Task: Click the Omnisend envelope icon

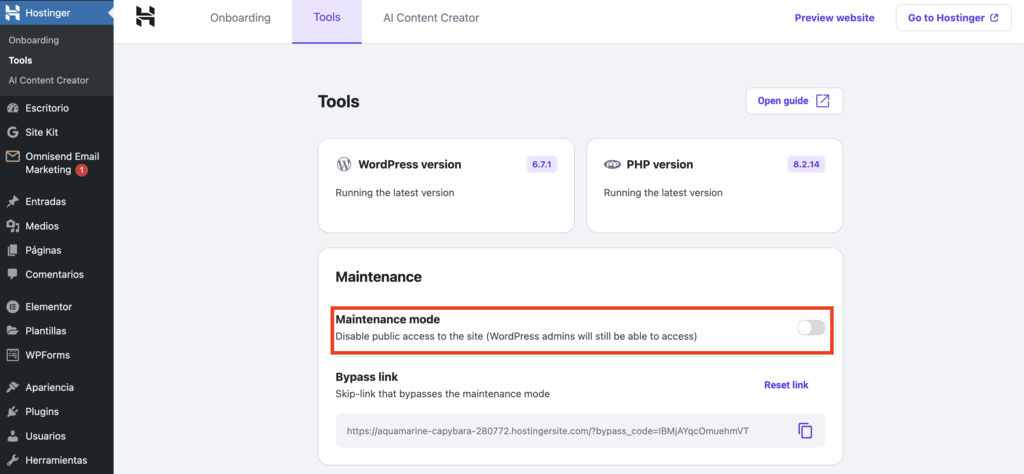Action: (13, 157)
